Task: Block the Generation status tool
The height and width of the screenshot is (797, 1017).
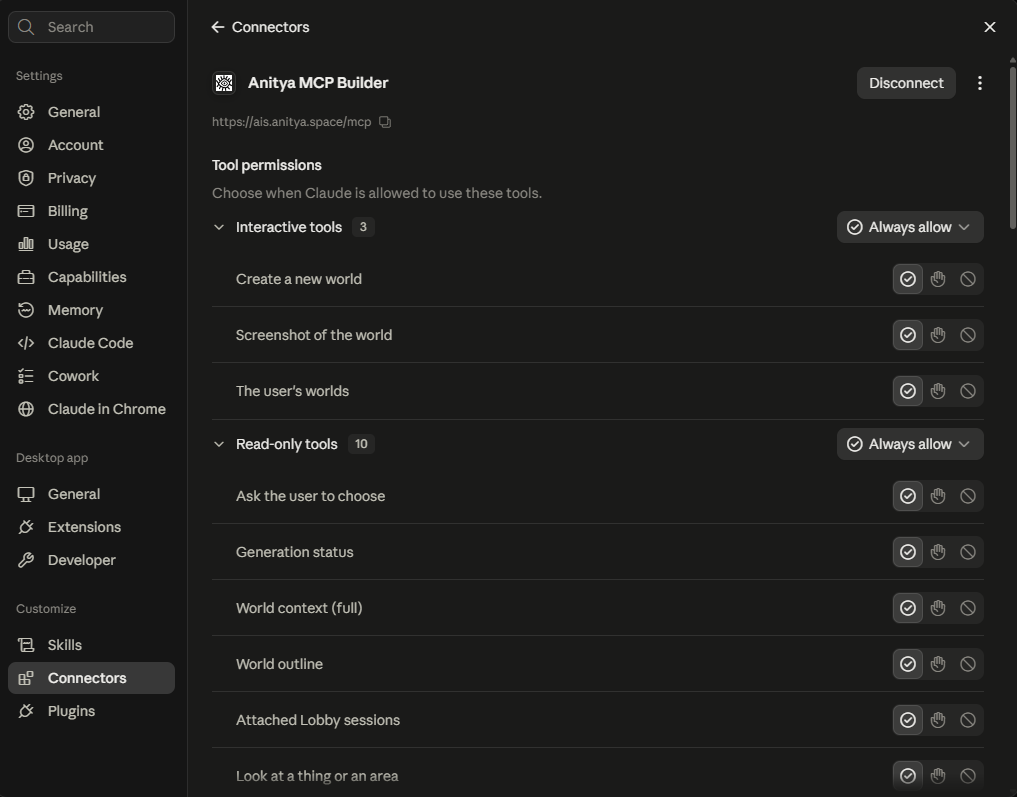Action: [x=968, y=552]
